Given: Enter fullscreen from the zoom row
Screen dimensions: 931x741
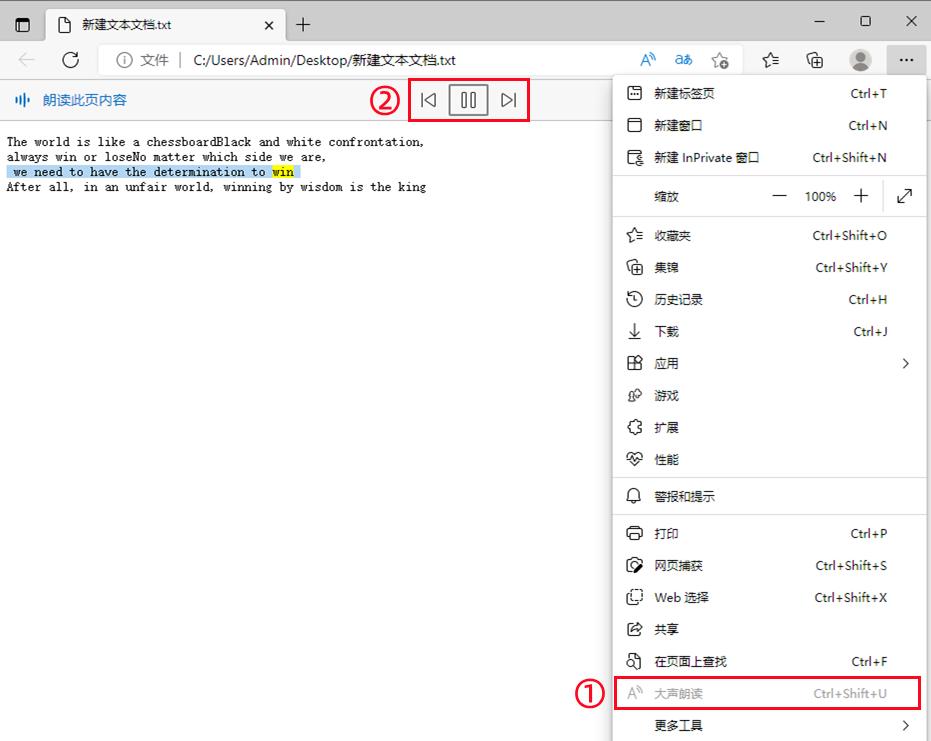Looking at the screenshot, I should (x=904, y=196).
